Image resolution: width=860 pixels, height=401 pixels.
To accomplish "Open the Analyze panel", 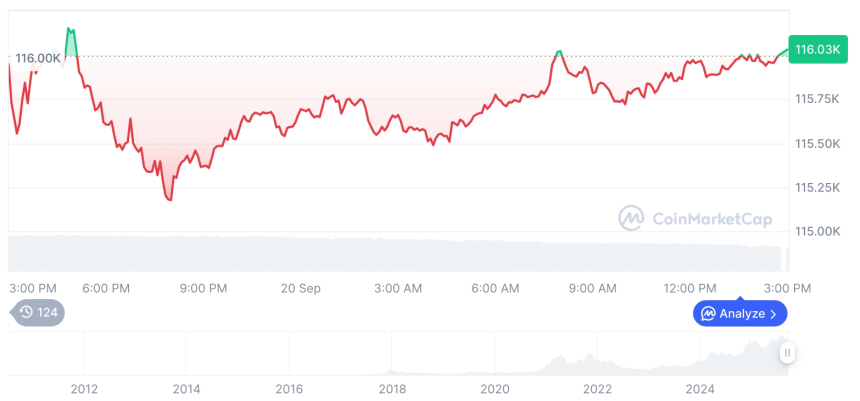I will click(x=740, y=314).
